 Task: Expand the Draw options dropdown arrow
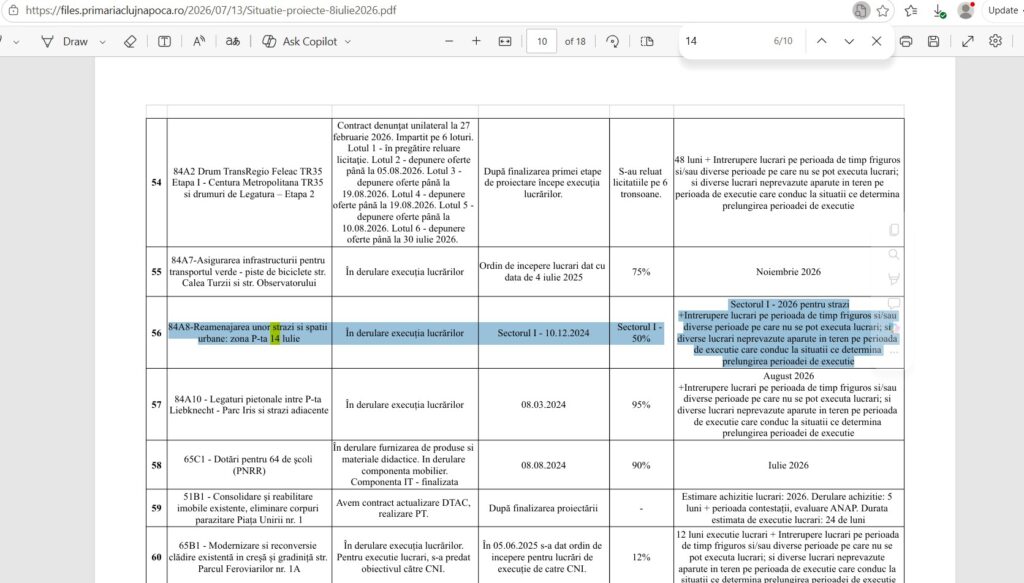pos(103,42)
